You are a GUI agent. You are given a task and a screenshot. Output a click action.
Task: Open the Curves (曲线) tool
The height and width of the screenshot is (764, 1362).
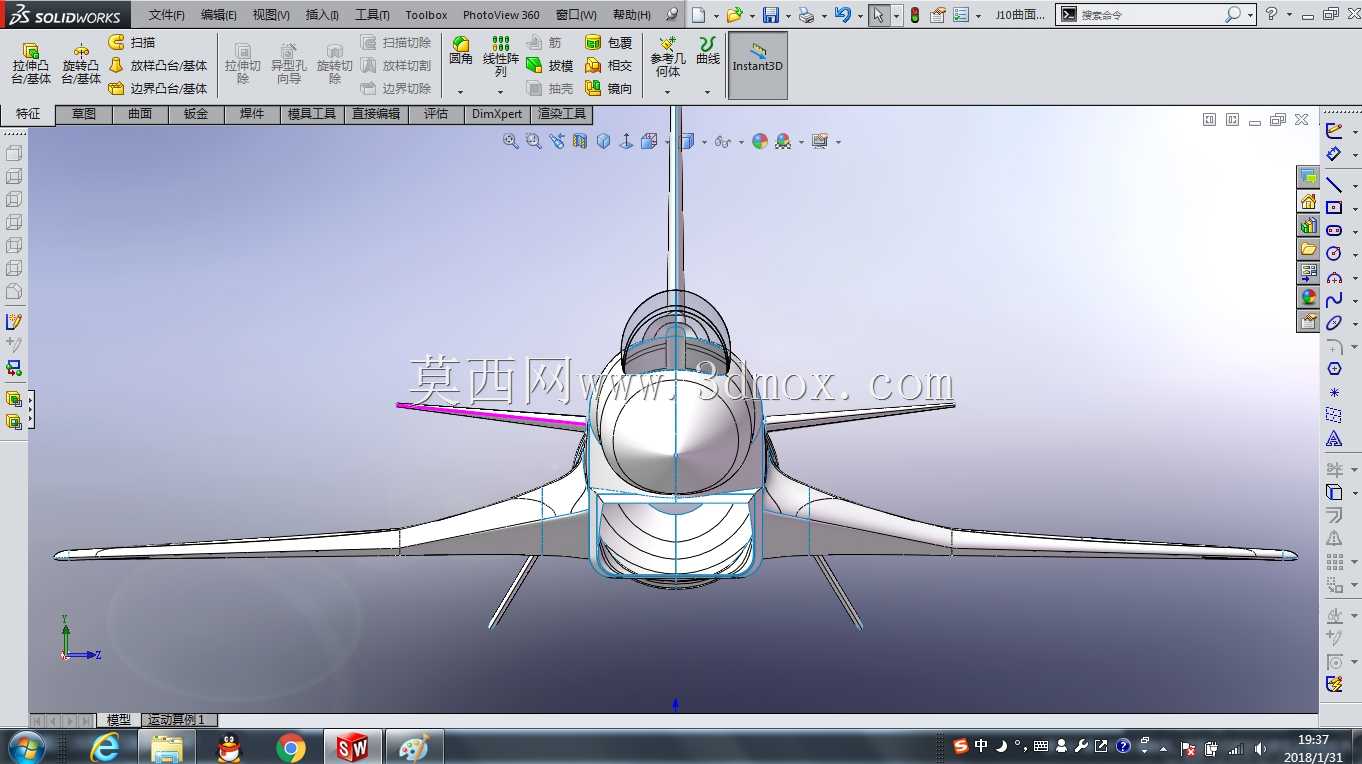[x=708, y=52]
